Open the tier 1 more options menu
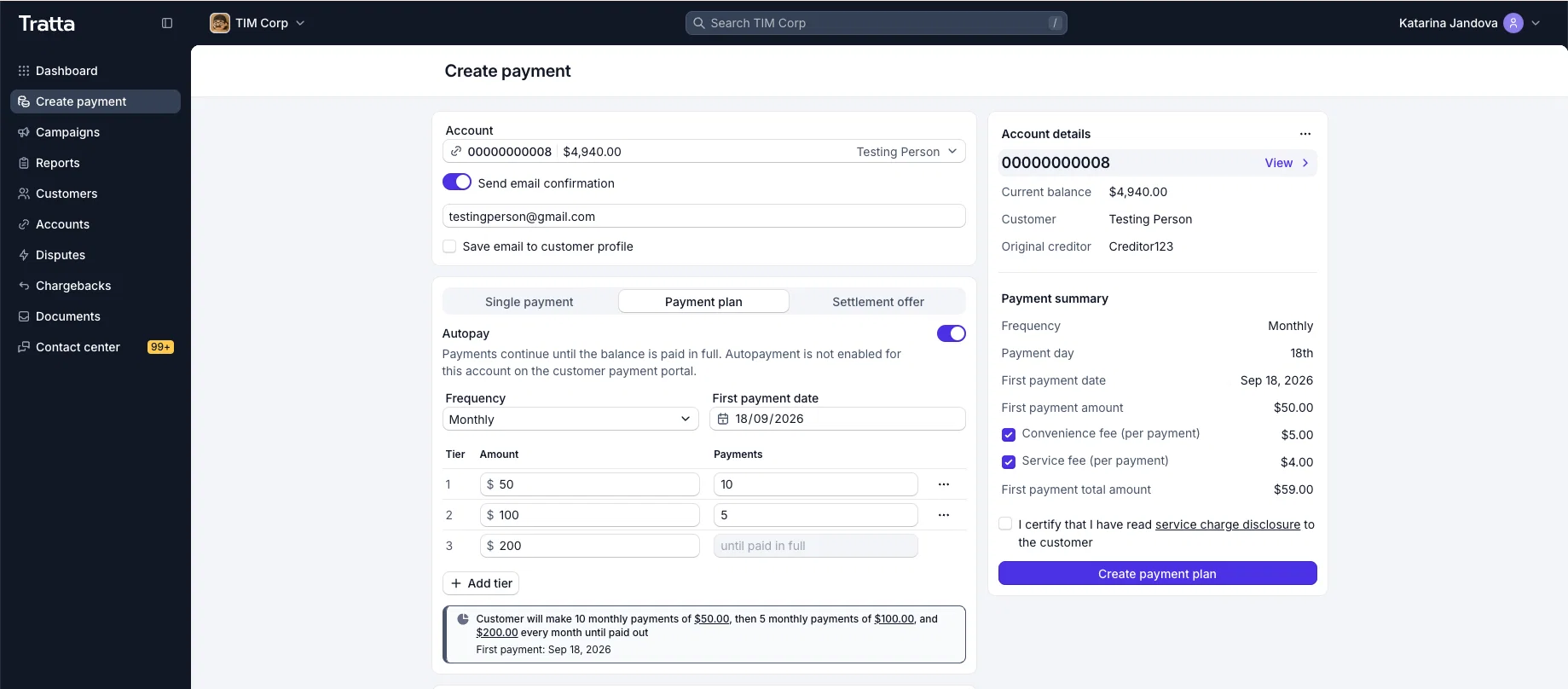 [x=944, y=484]
